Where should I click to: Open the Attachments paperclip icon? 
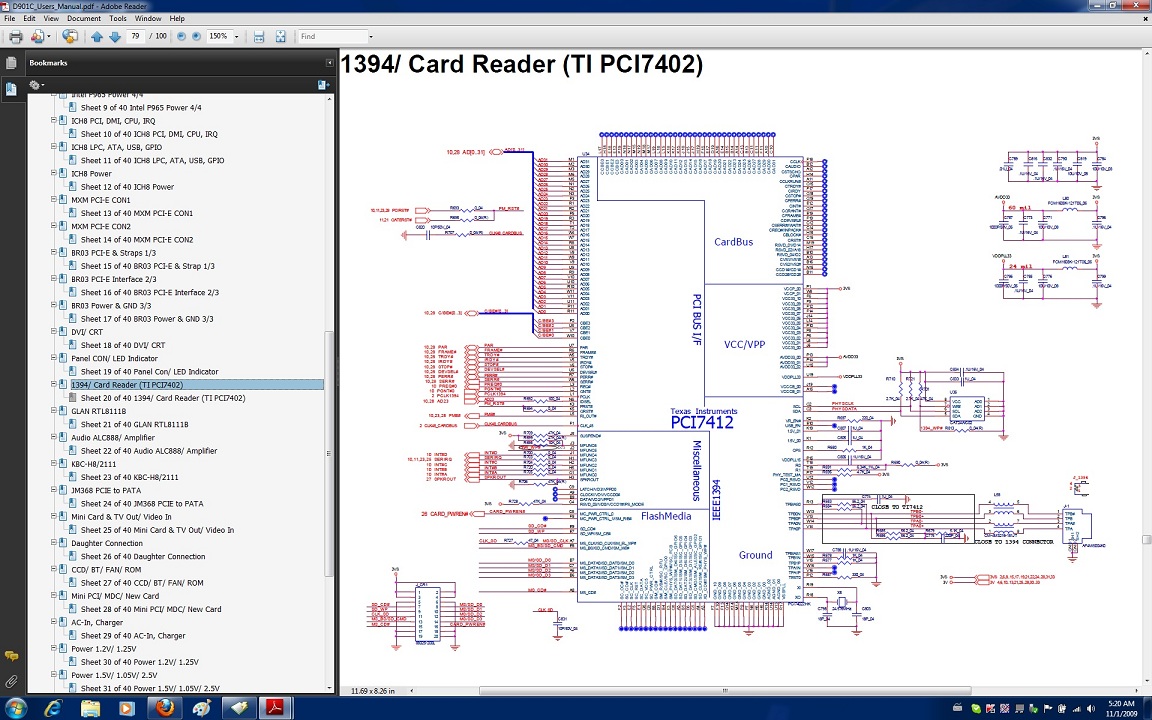pos(11,681)
